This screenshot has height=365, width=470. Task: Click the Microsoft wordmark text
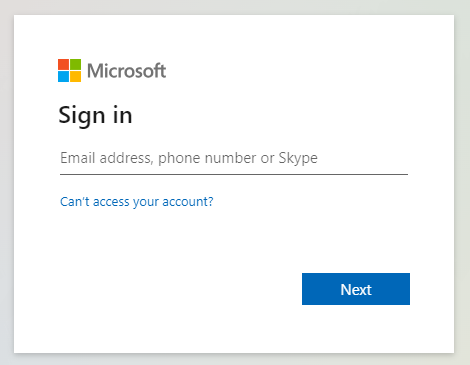click(x=126, y=71)
